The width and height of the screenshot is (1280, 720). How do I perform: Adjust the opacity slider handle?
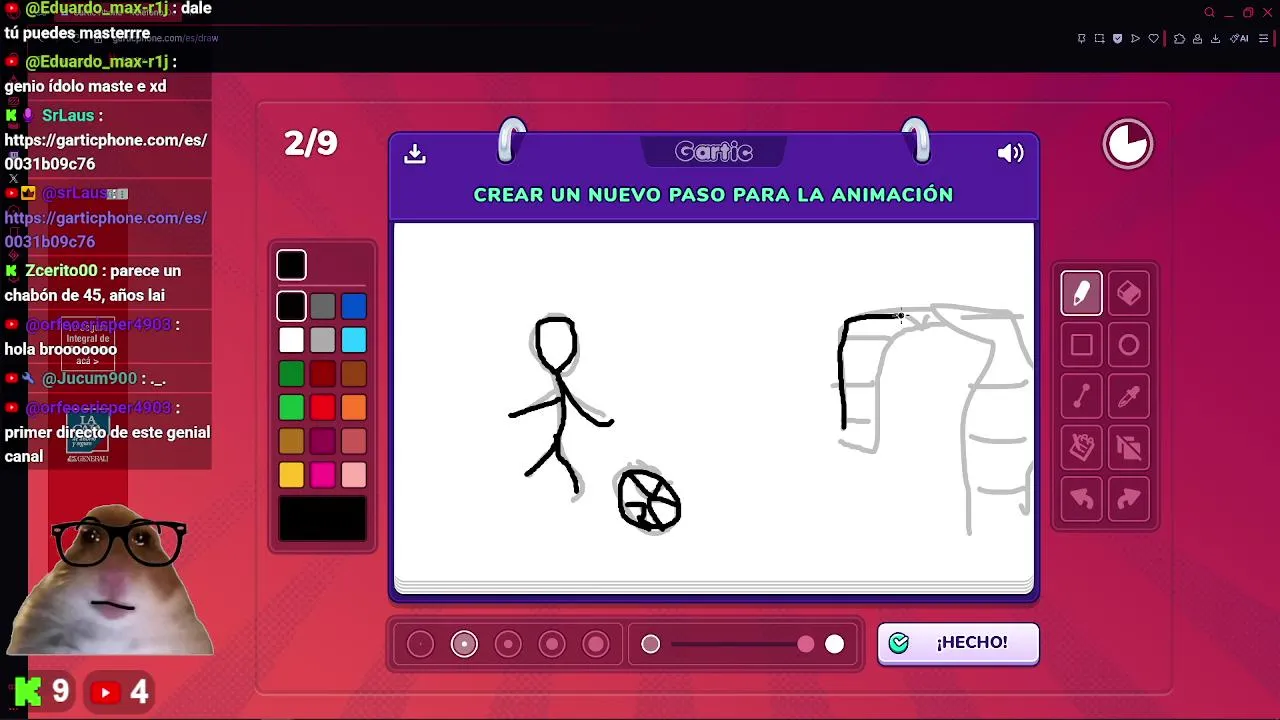coord(806,645)
